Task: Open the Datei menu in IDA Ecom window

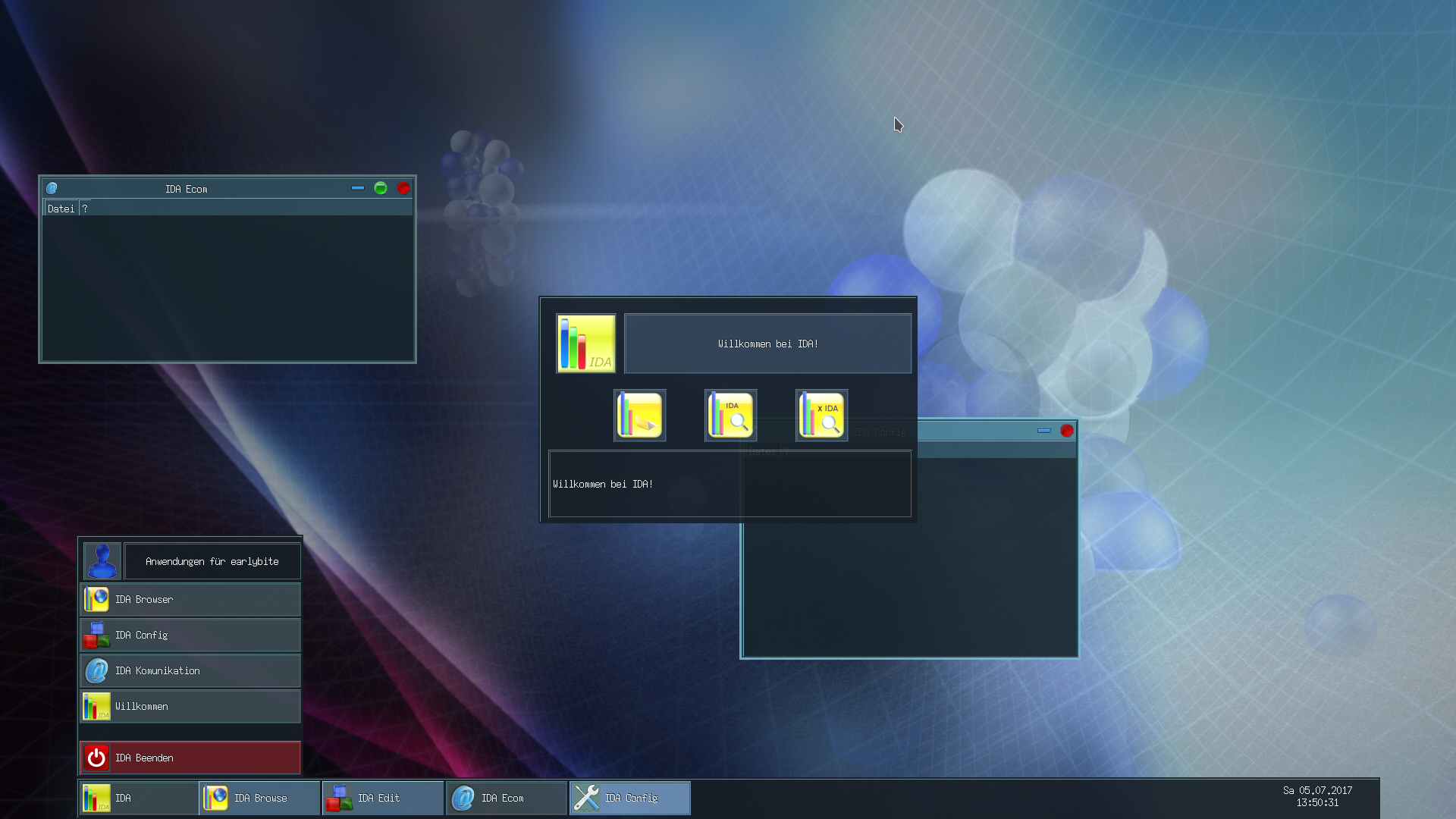Action: pyautogui.click(x=61, y=208)
